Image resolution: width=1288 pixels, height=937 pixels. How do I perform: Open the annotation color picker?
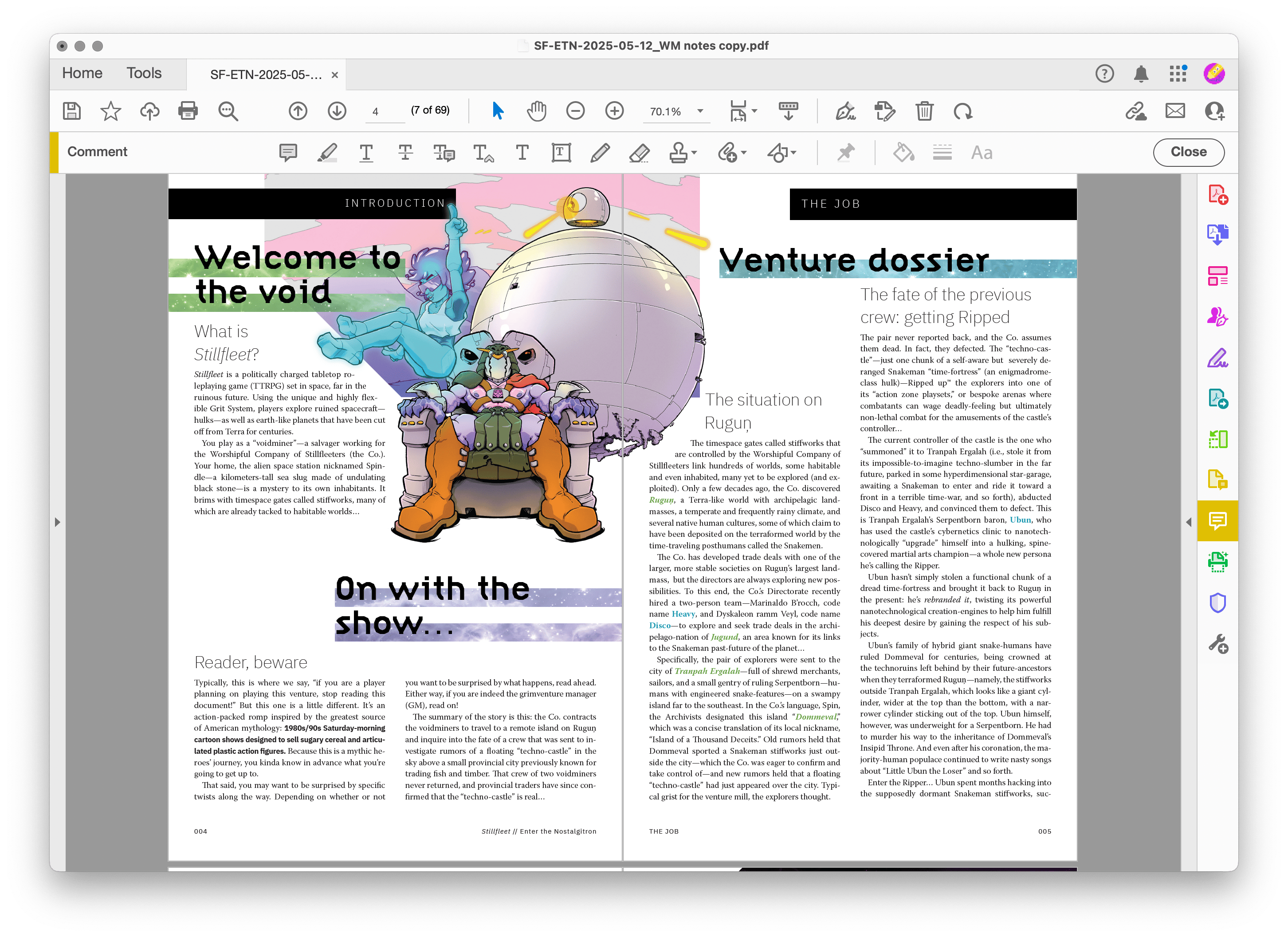(x=903, y=152)
